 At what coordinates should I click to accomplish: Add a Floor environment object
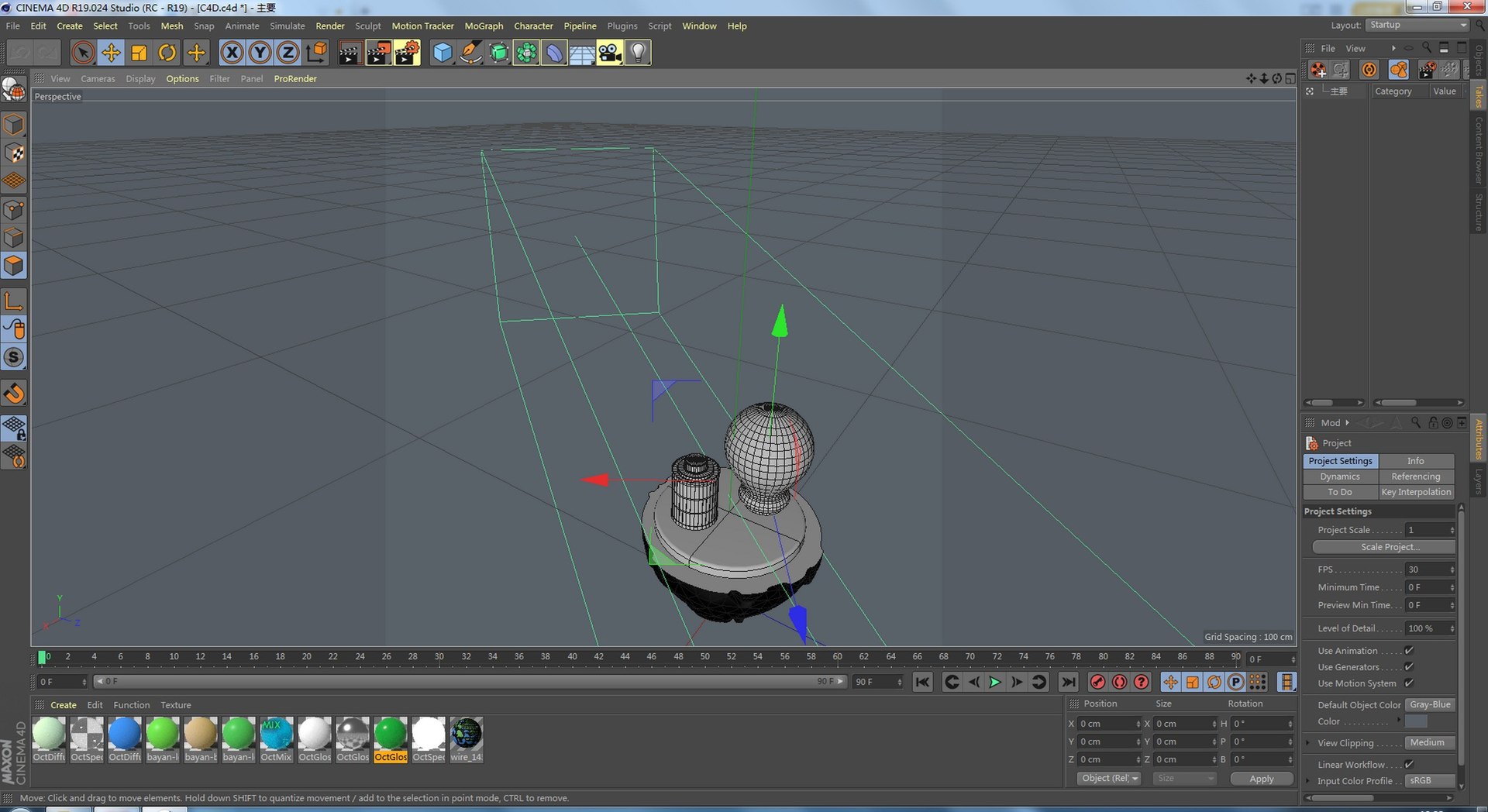click(582, 53)
